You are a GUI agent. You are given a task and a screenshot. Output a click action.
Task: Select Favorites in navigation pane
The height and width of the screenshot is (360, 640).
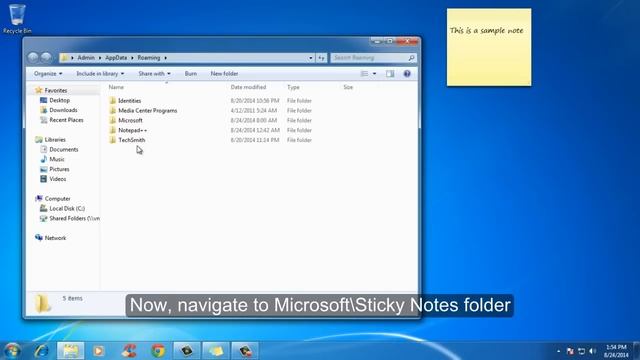(56, 90)
